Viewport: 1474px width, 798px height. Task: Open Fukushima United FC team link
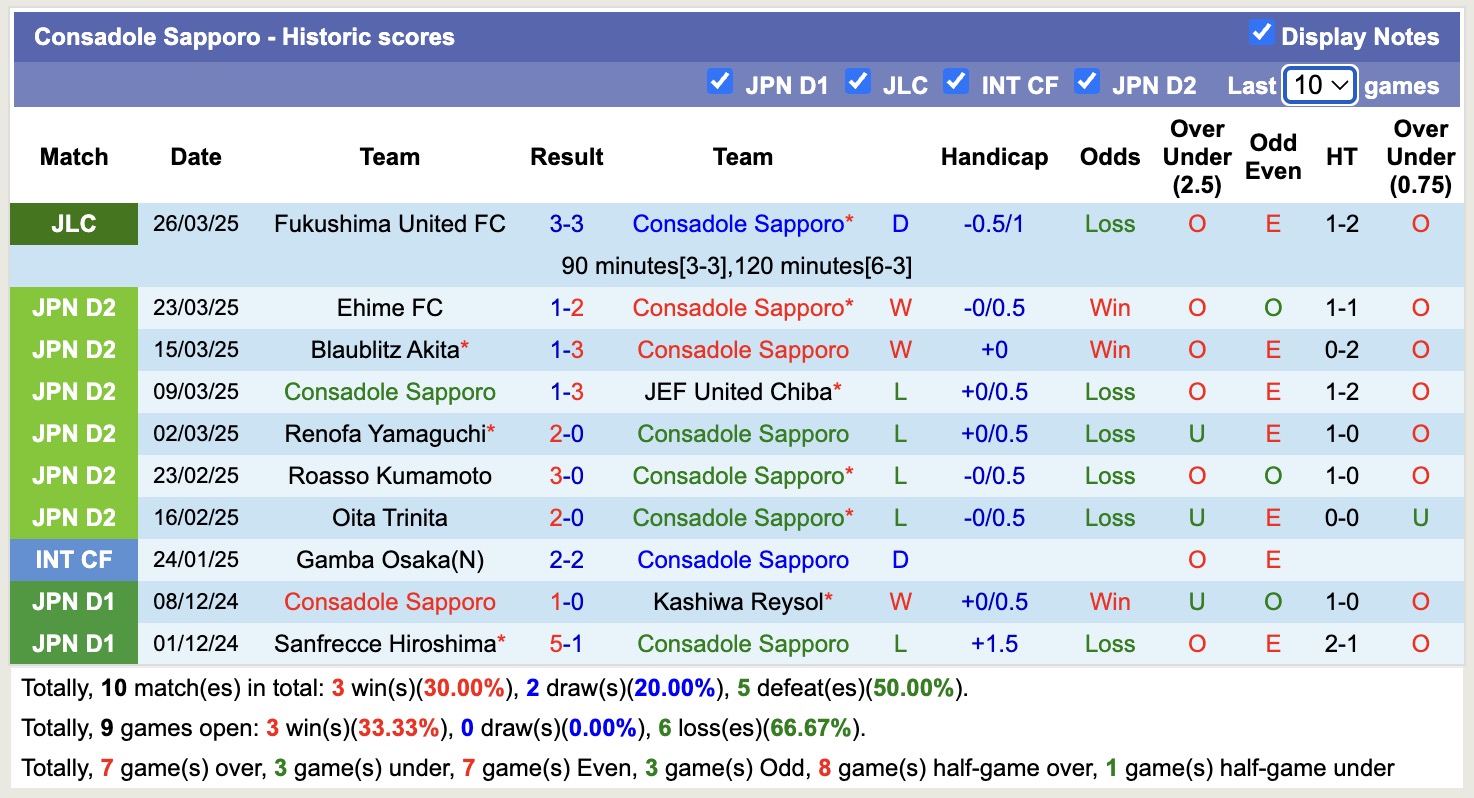click(x=389, y=224)
